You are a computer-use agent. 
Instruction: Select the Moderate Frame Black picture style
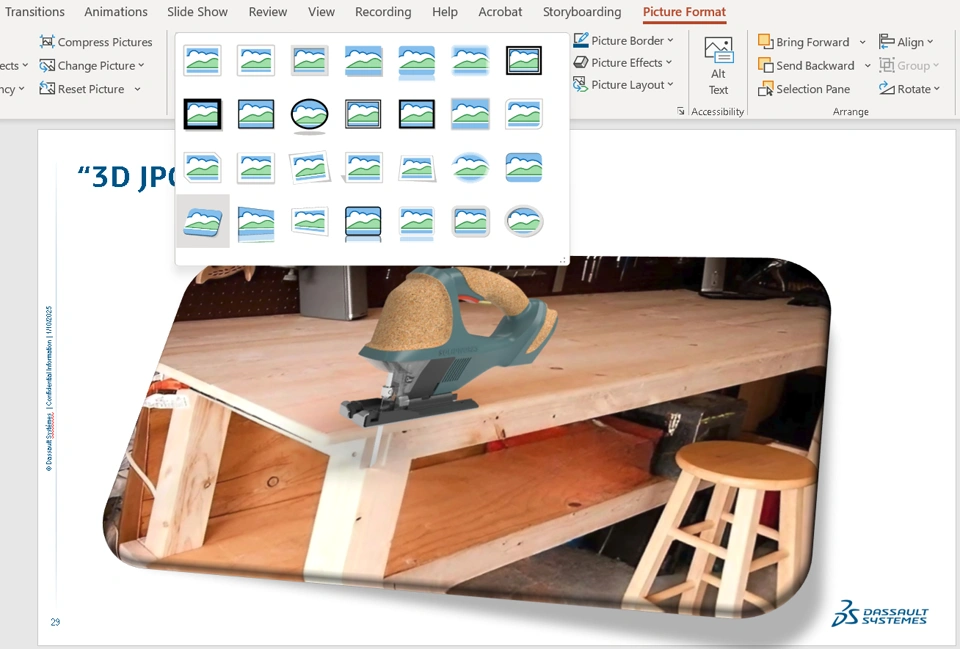pyautogui.click(x=416, y=114)
